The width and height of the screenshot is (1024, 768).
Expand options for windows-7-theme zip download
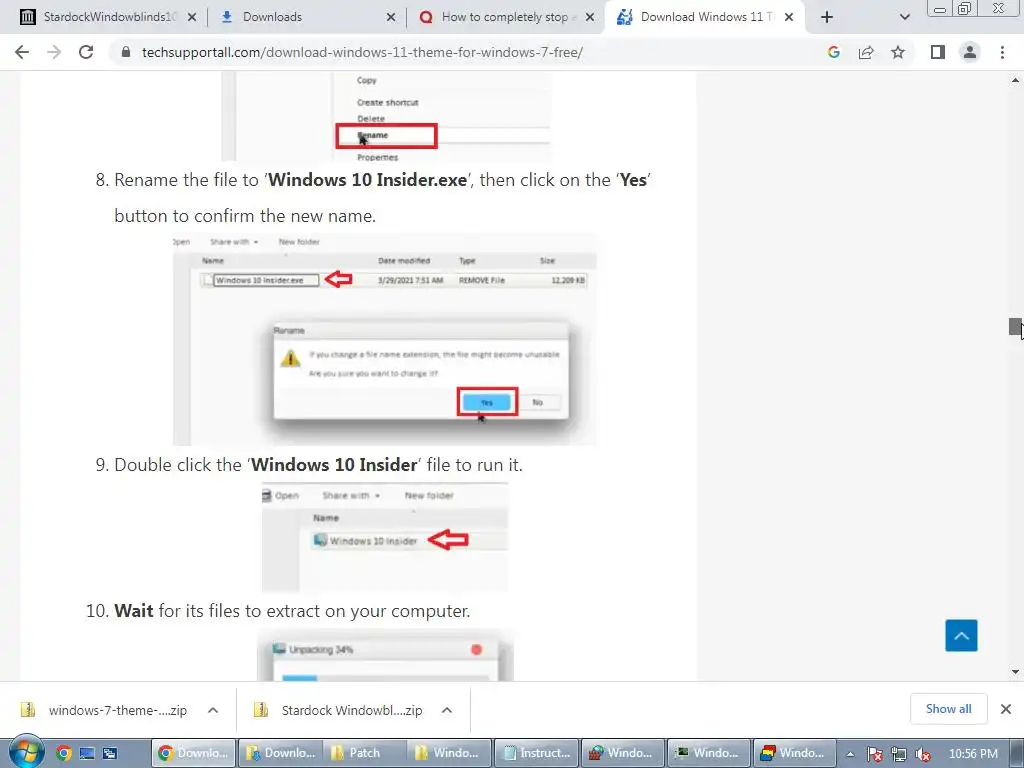click(213, 710)
